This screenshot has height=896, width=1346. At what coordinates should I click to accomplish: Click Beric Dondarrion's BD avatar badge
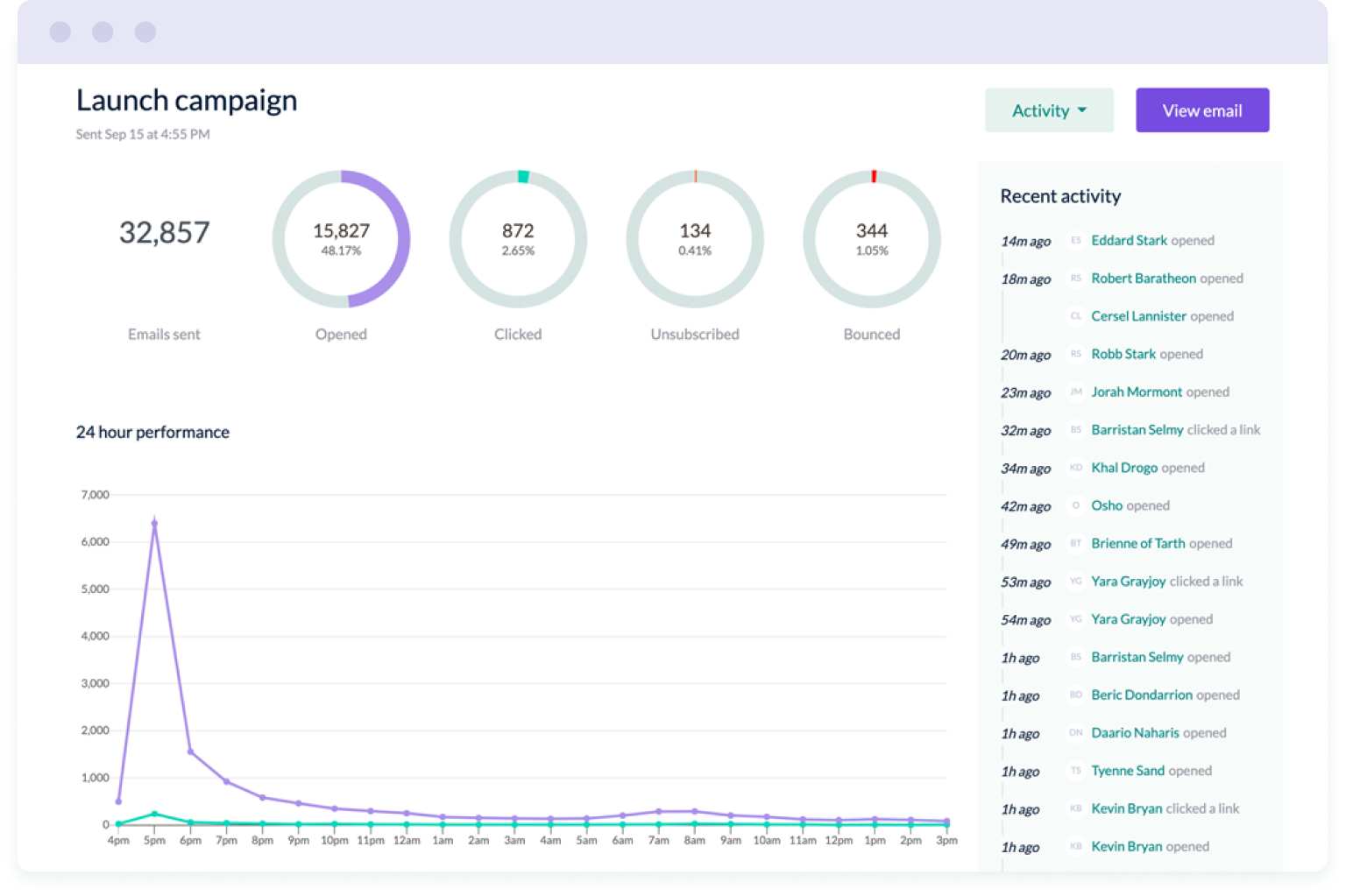tap(1075, 695)
